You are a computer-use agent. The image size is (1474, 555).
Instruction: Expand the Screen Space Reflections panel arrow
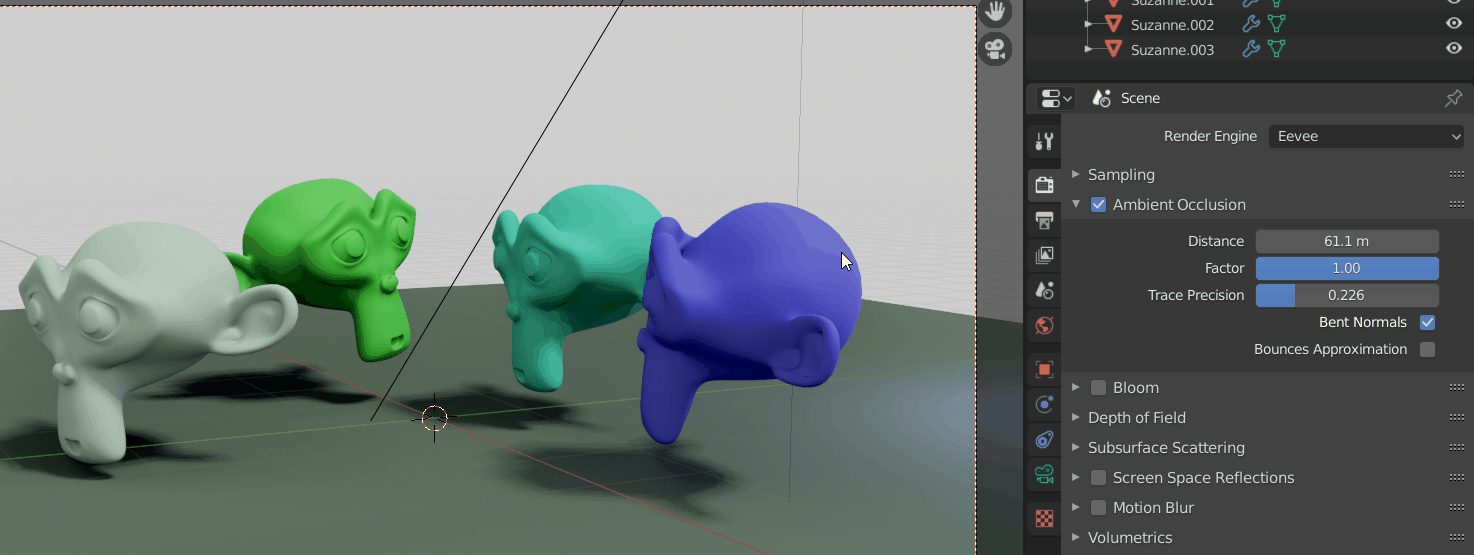click(x=1076, y=477)
